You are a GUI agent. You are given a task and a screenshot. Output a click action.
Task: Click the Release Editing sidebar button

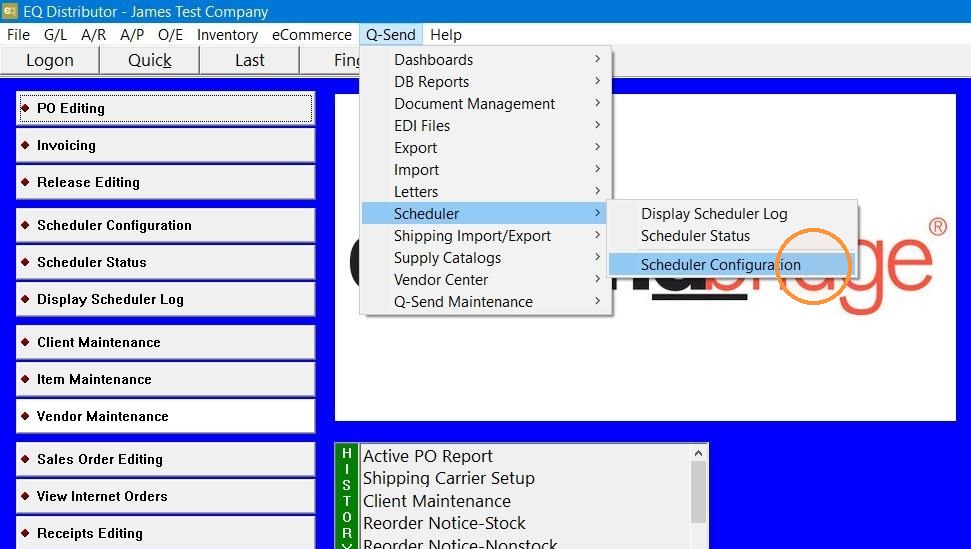tap(165, 182)
